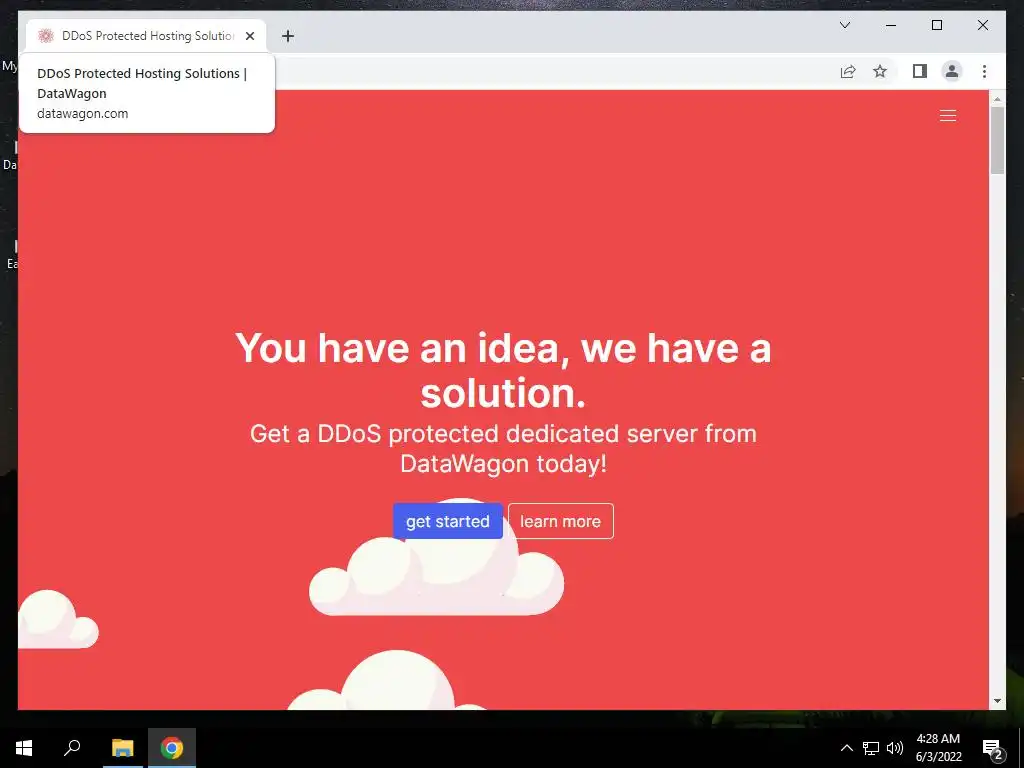Screen dimensions: 1024x768
Task: Click the 'Get a DDoS protected dedicated server' subtitle
Action: [x=503, y=448]
